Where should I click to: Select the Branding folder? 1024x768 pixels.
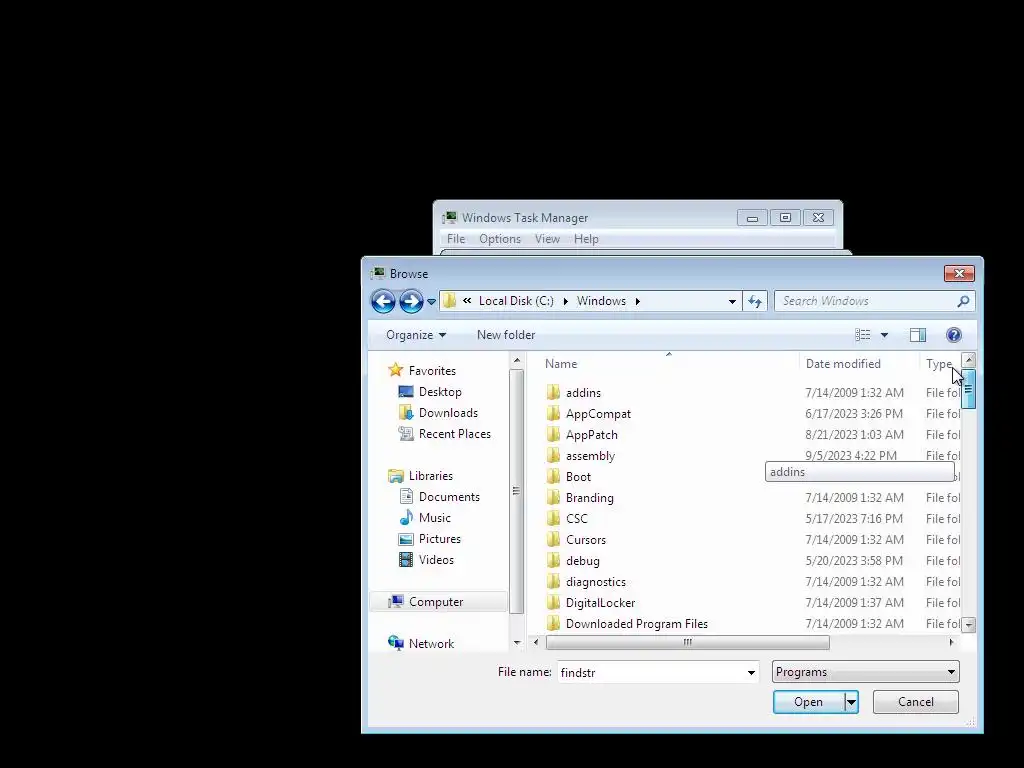(590, 498)
